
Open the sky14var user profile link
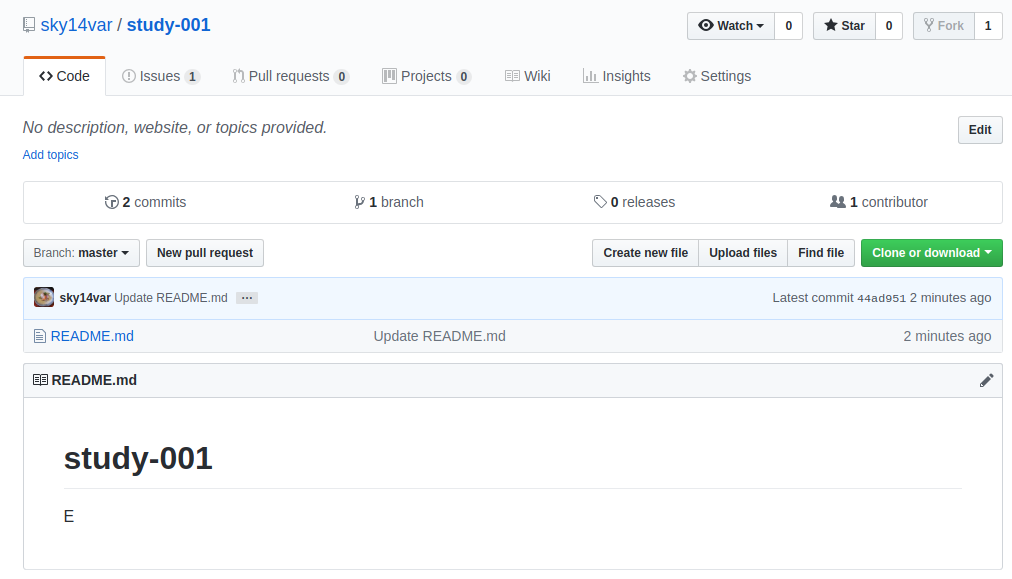coord(76,25)
